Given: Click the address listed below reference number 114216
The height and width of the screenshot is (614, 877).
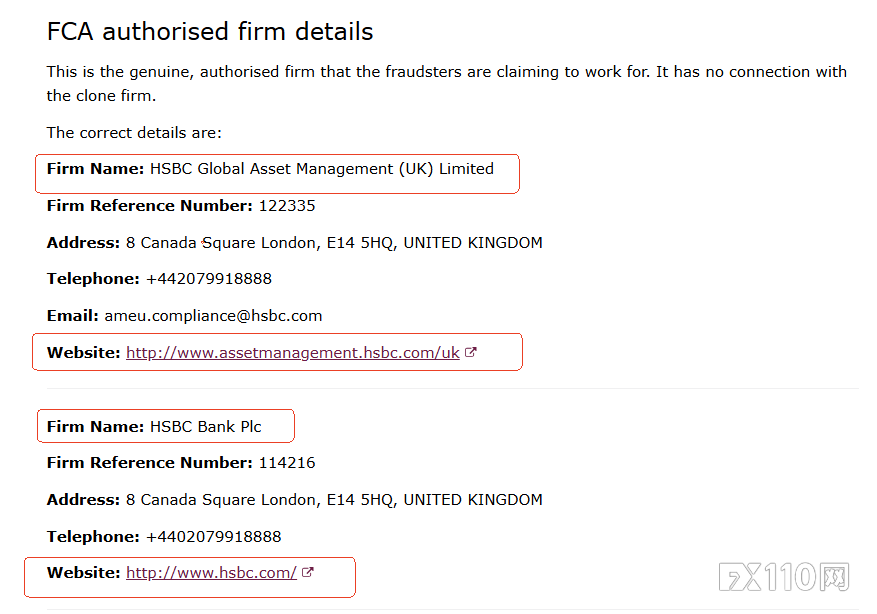Looking at the screenshot, I should (x=334, y=500).
